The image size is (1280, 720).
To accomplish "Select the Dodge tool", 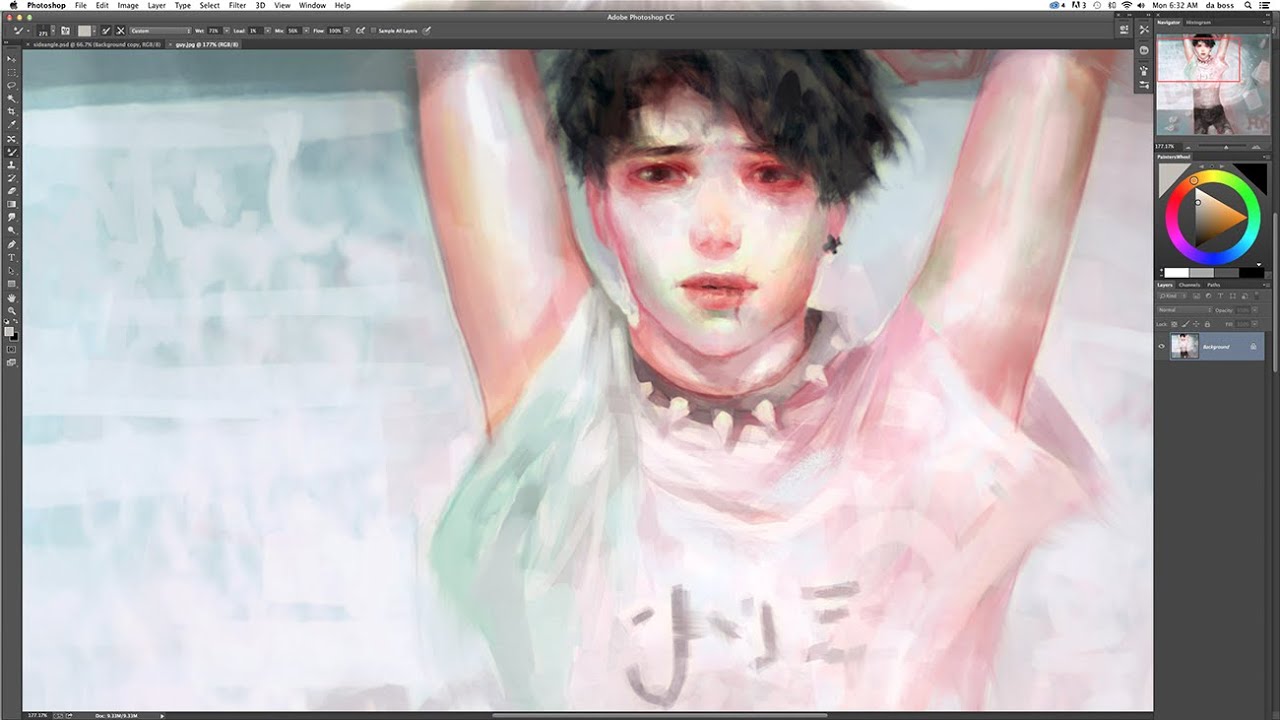I will (11, 230).
